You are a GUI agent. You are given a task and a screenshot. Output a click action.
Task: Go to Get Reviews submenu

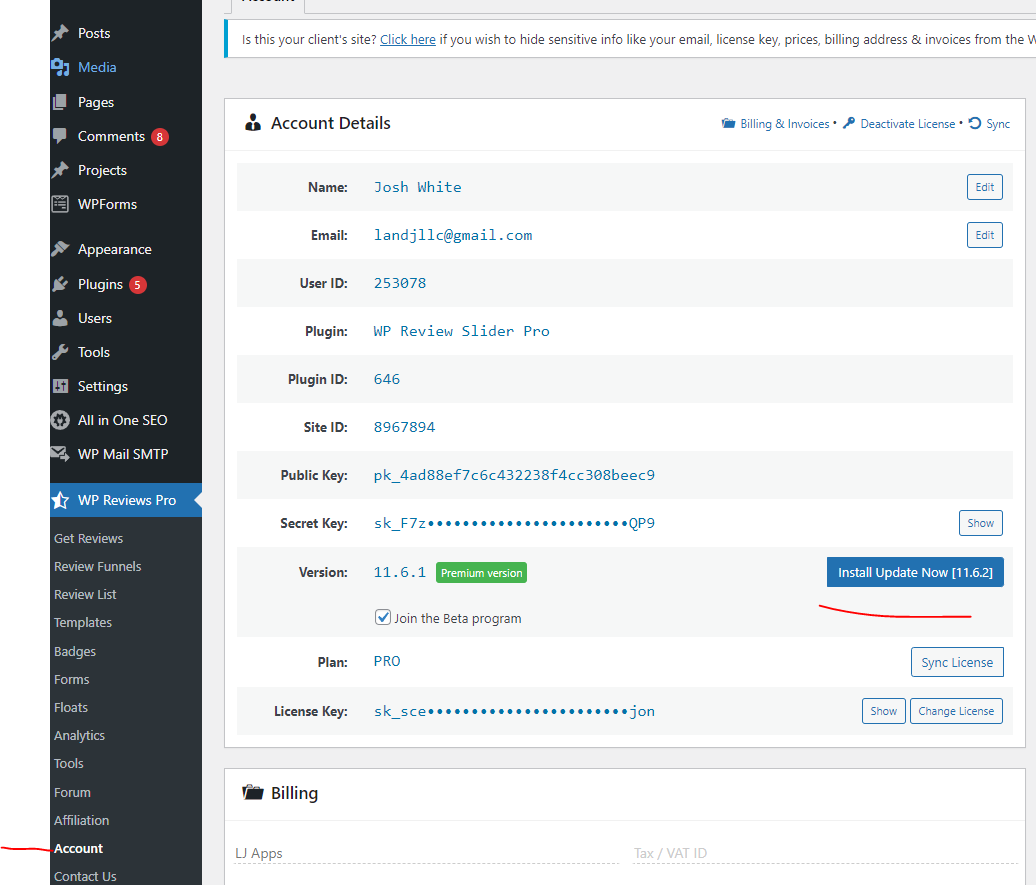point(89,539)
